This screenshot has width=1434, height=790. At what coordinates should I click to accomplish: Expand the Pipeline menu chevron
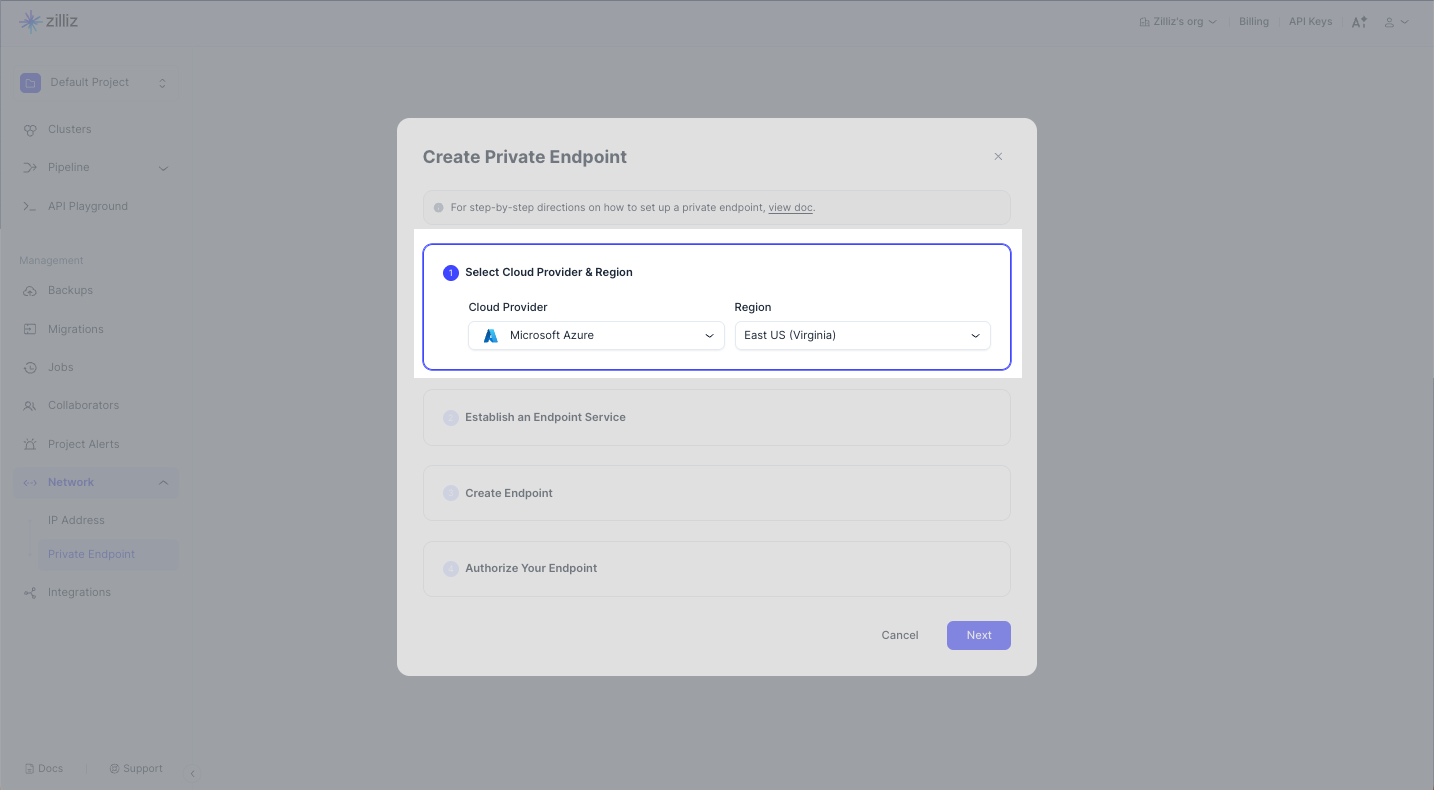(x=164, y=168)
